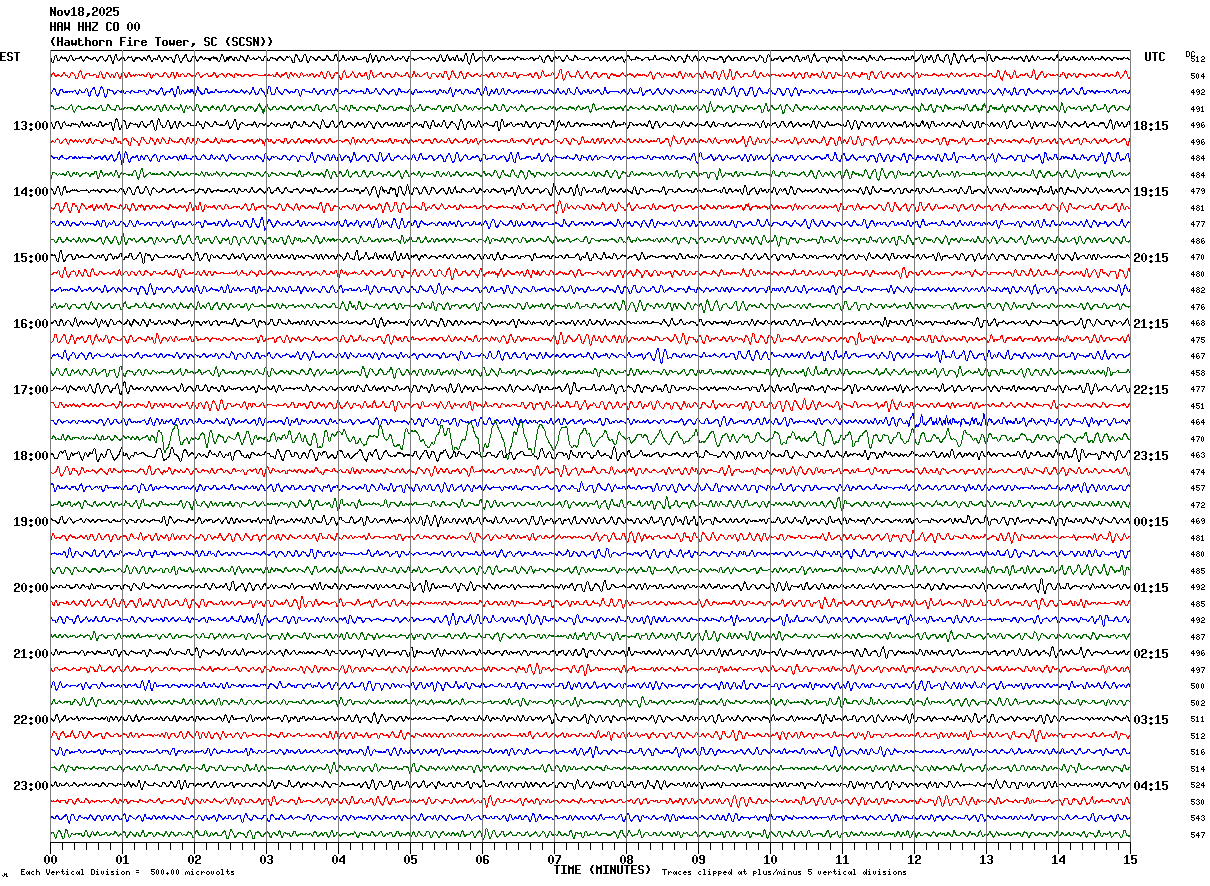Click the DC offset value 500
Viewport: 1210px width, 886px height.
tap(1197, 687)
